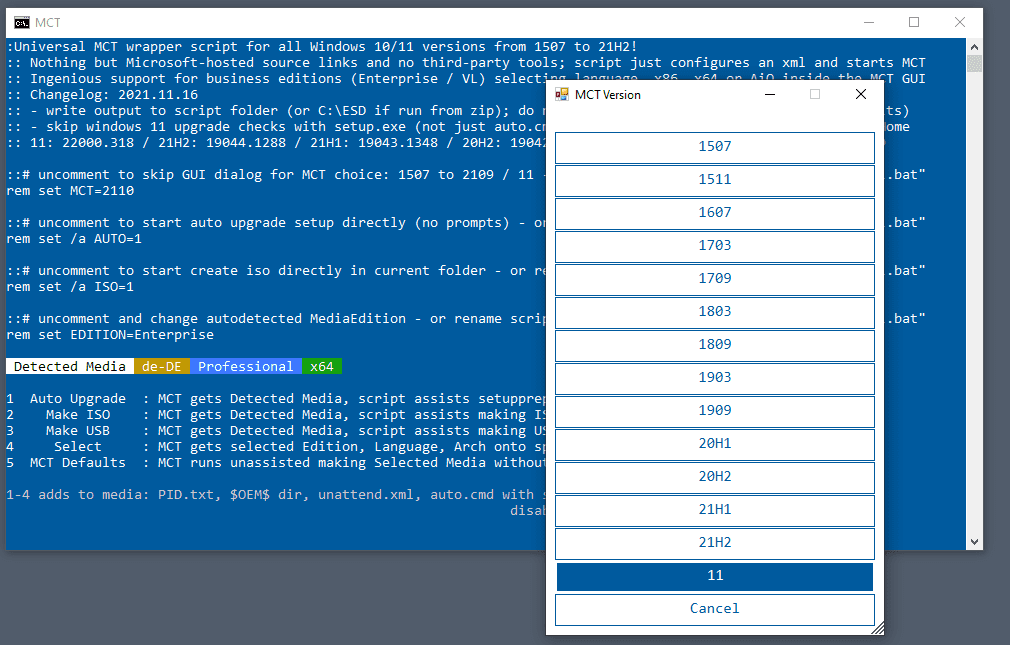1010x645 pixels.
Task: Select the 21H2 version button
Action: 714,543
